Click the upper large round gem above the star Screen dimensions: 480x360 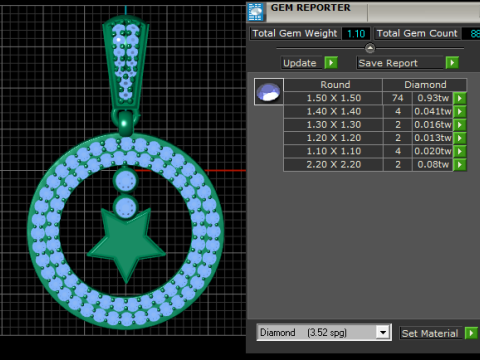[125, 181]
